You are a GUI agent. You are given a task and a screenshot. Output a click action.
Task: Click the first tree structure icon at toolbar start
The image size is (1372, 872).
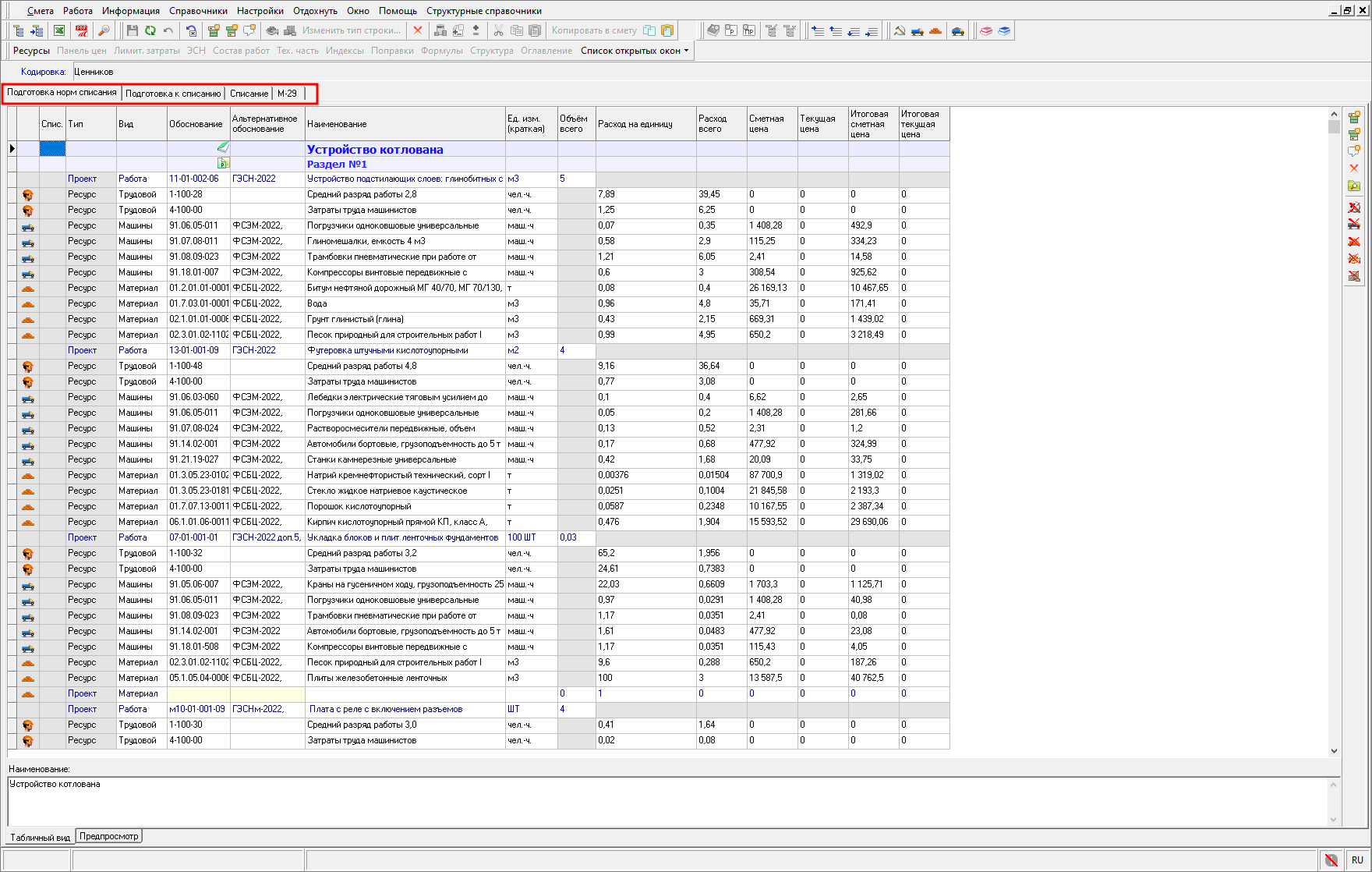(19, 30)
